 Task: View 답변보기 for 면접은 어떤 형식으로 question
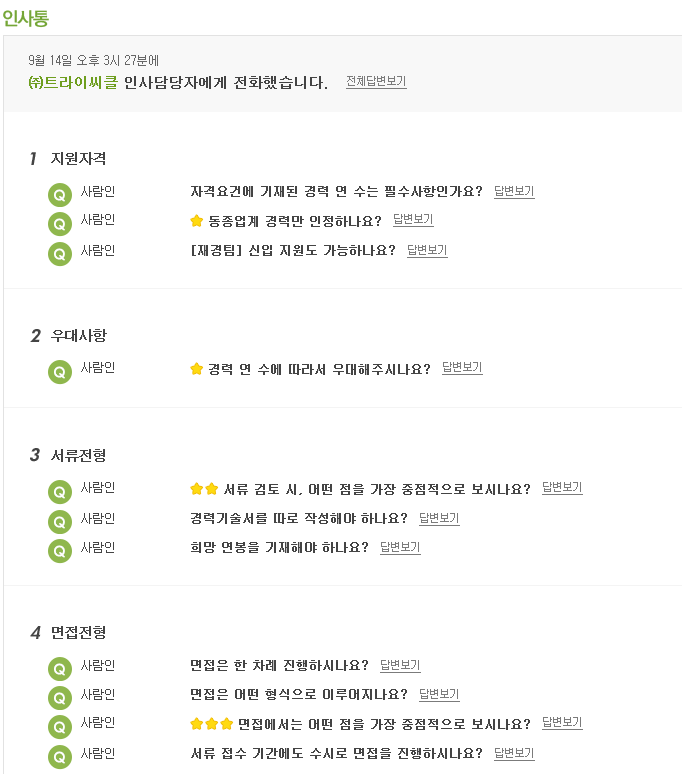pos(439,694)
